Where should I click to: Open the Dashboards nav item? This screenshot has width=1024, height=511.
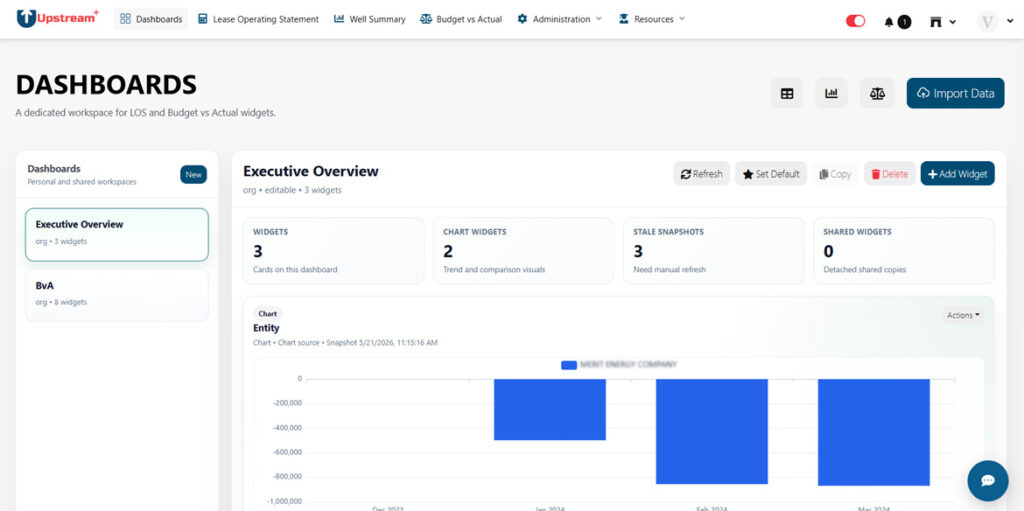coord(151,19)
